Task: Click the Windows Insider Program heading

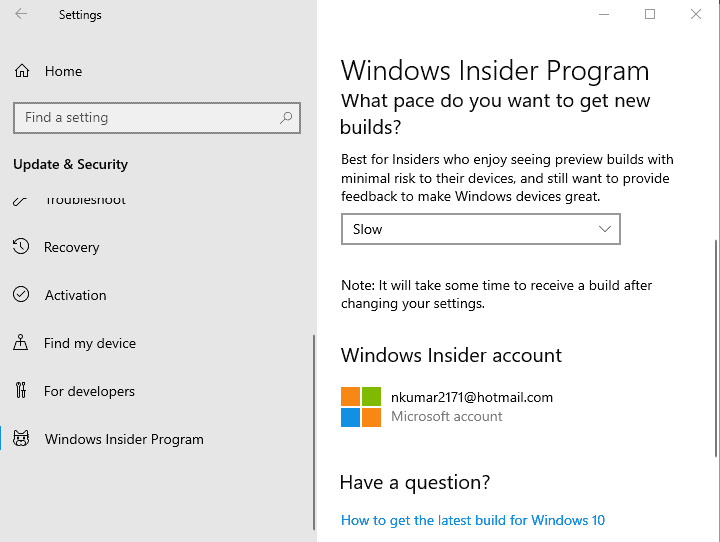Action: [x=495, y=71]
